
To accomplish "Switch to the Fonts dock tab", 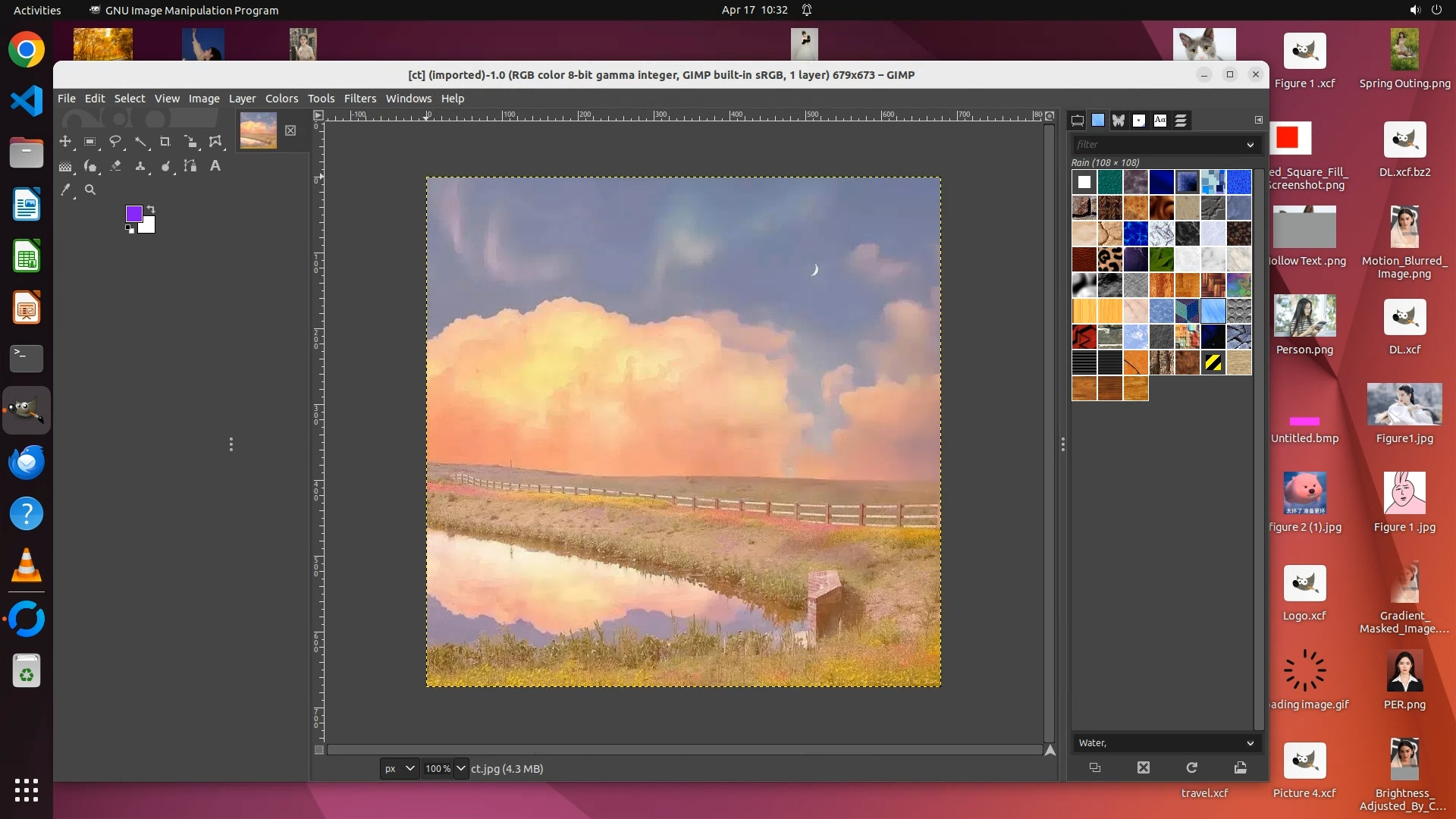I will pos(1159,121).
